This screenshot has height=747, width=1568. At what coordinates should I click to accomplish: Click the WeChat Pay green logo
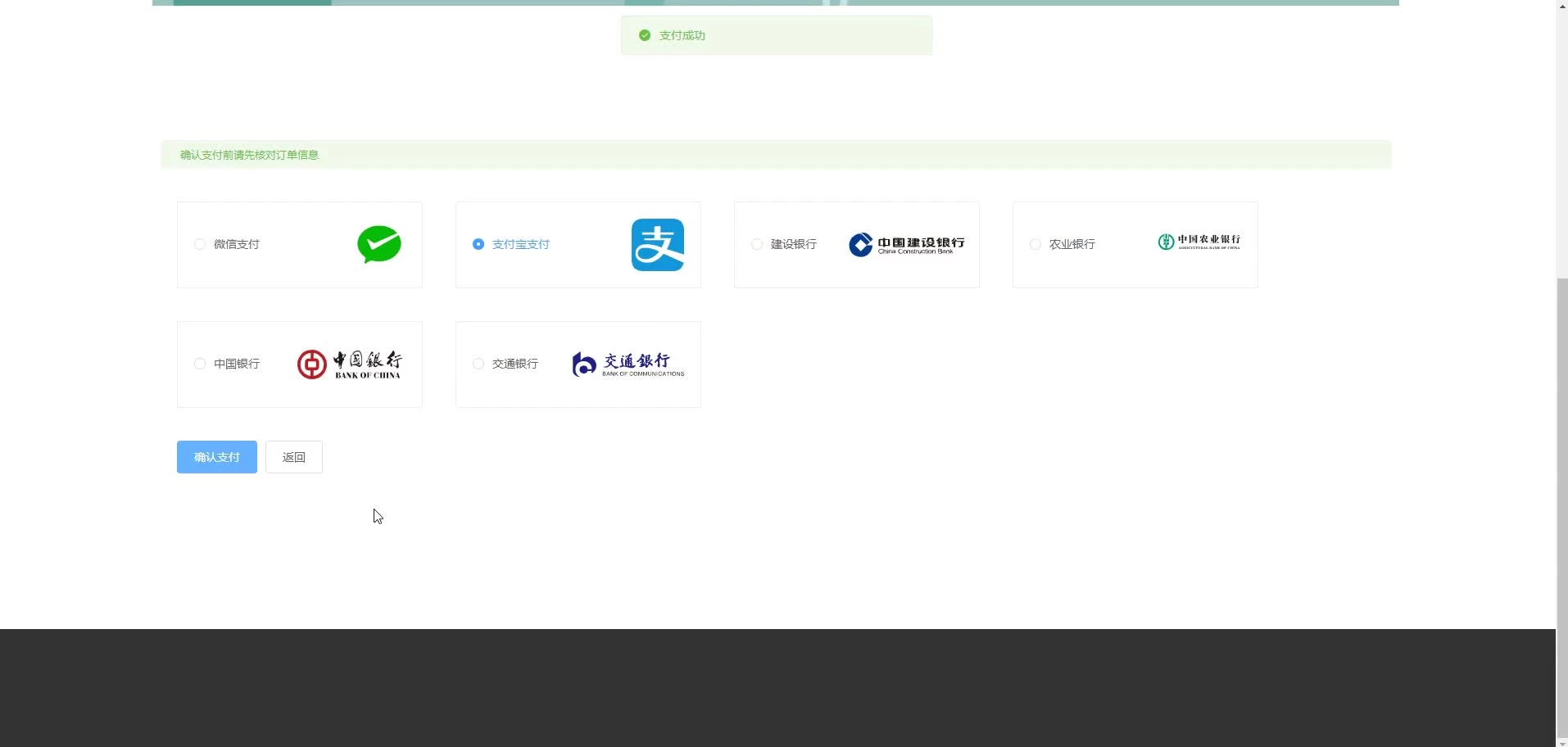[x=379, y=244]
